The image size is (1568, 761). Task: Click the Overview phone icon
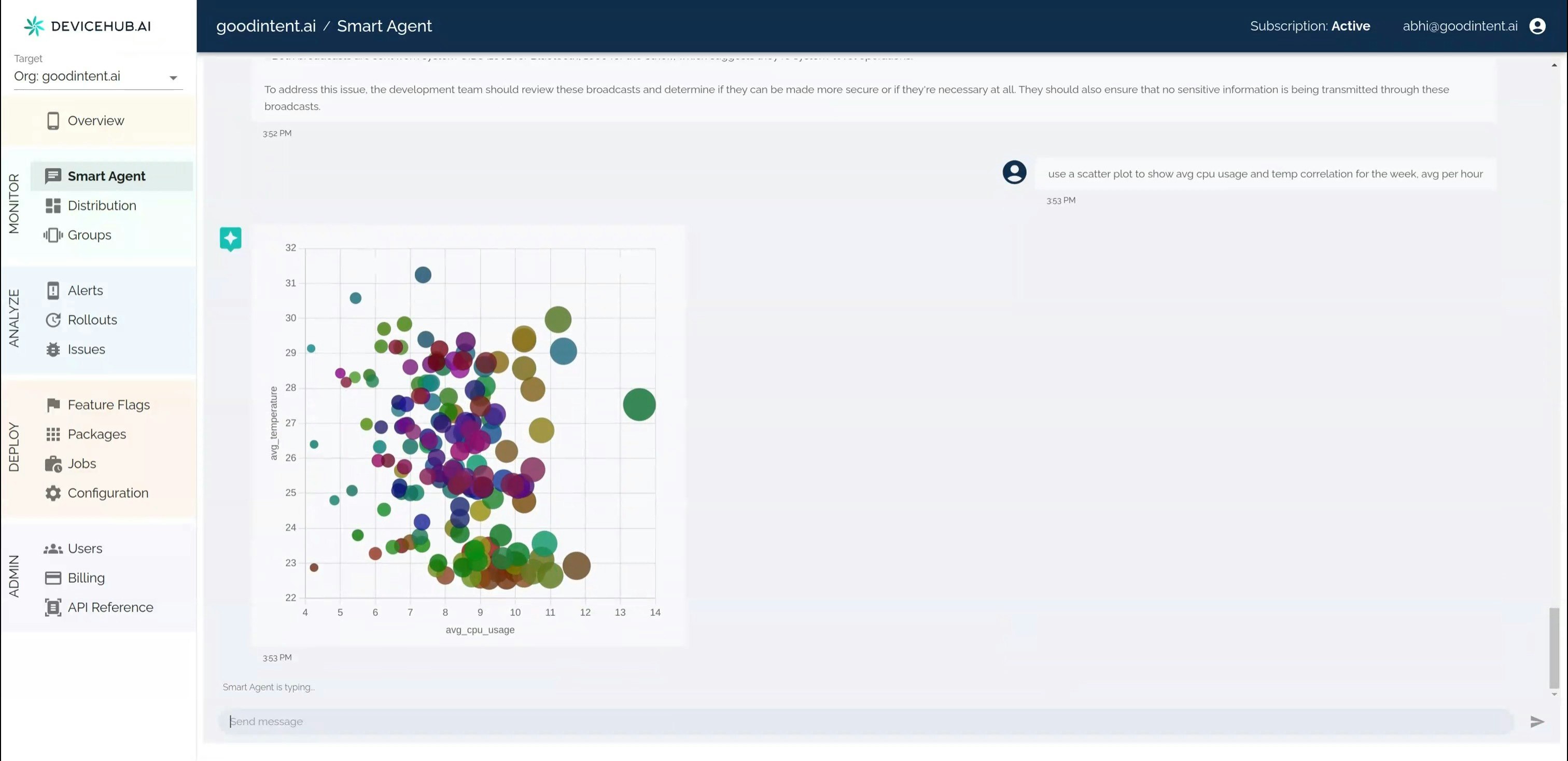pos(53,120)
